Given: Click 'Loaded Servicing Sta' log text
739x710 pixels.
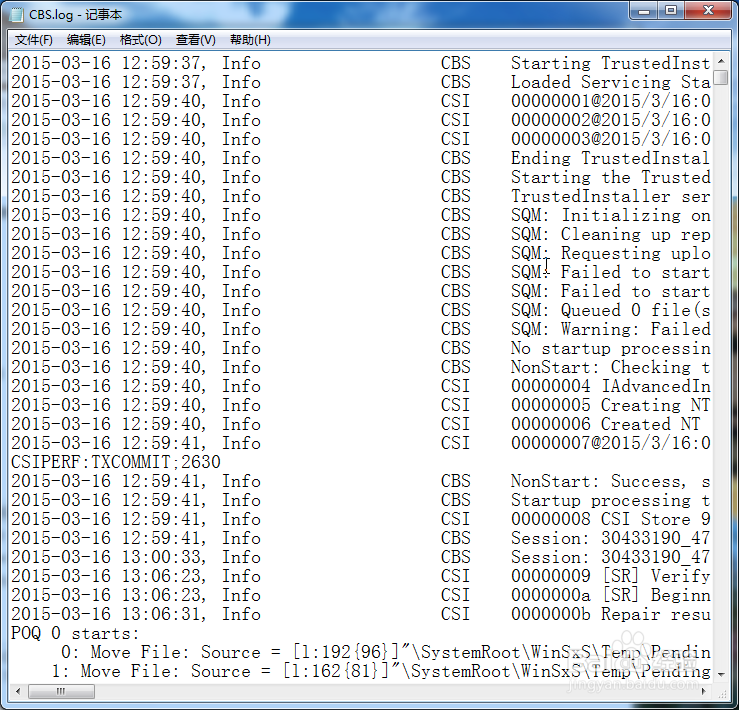Looking at the screenshot, I should (x=610, y=82).
